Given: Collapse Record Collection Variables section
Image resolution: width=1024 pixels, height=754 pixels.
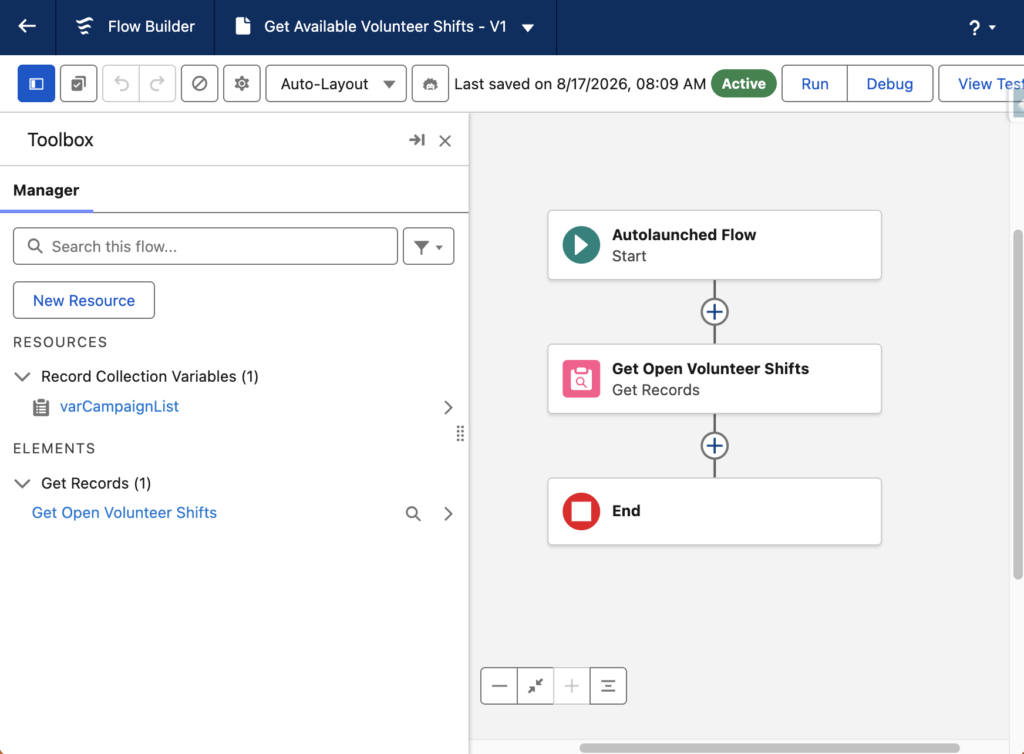Looking at the screenshot, I should [22, 377].
